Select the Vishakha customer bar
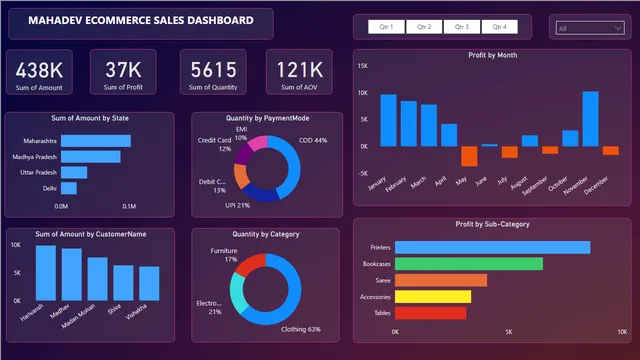This screenshot has width=640, height=360. [x=149, y=284]
